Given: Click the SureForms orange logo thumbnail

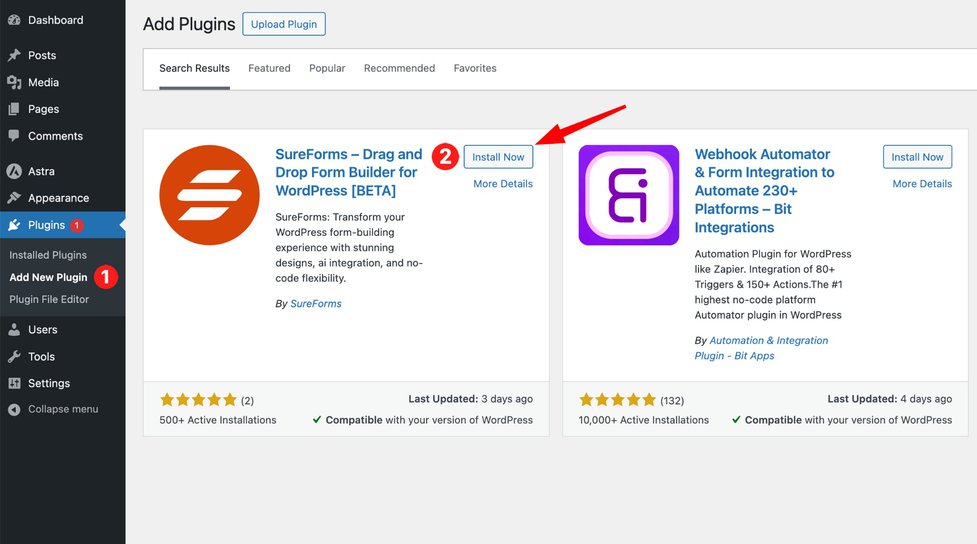Looking at the screenshot, I should pyautogui.click(x=209, y=195).
